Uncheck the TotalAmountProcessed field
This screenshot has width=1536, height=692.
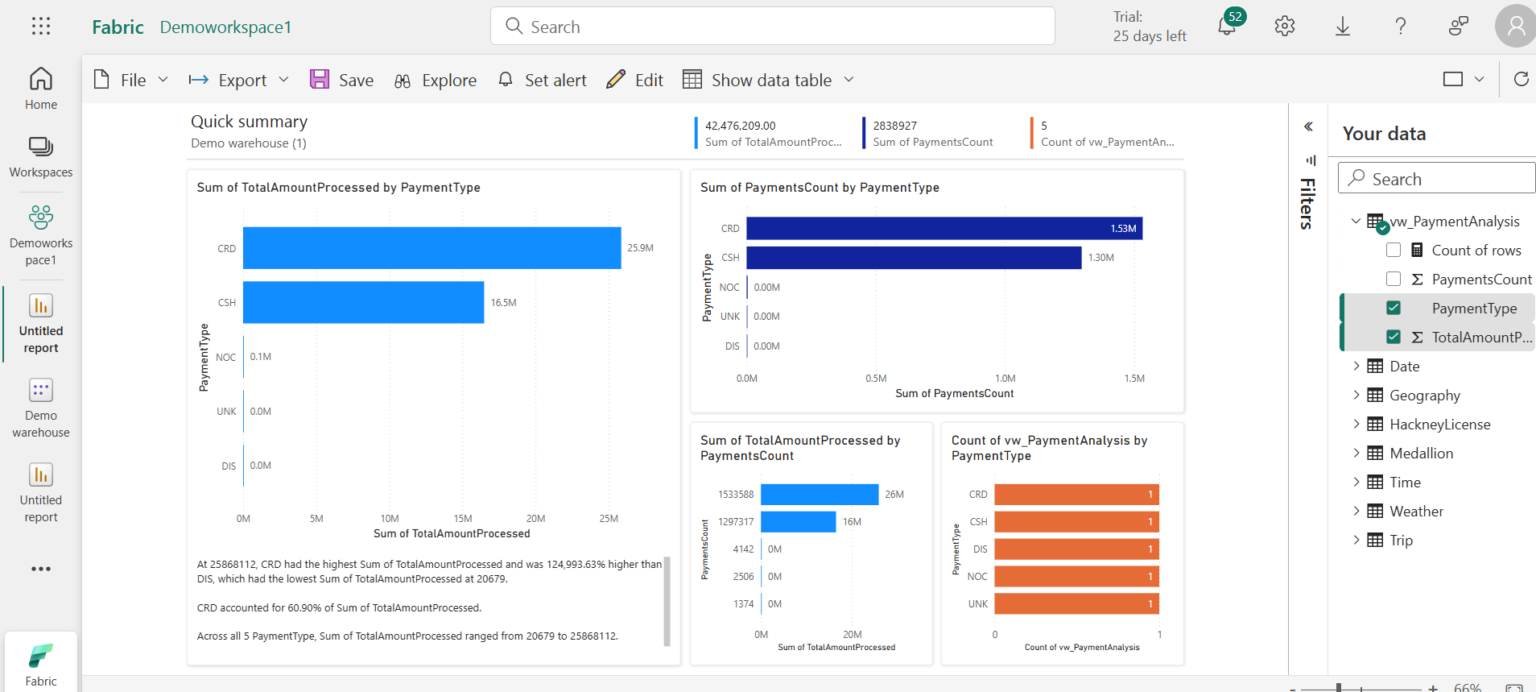tap(1393, 337)
